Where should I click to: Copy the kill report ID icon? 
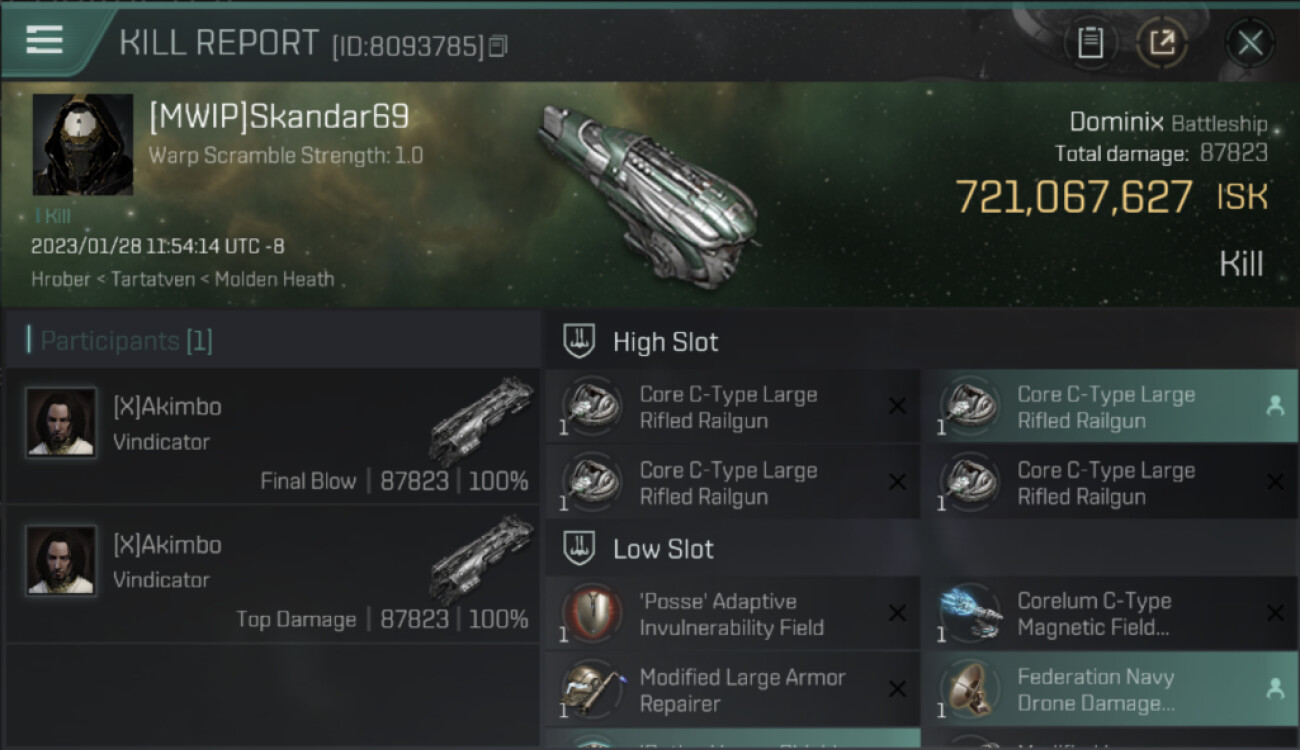[x=498, y=46]
